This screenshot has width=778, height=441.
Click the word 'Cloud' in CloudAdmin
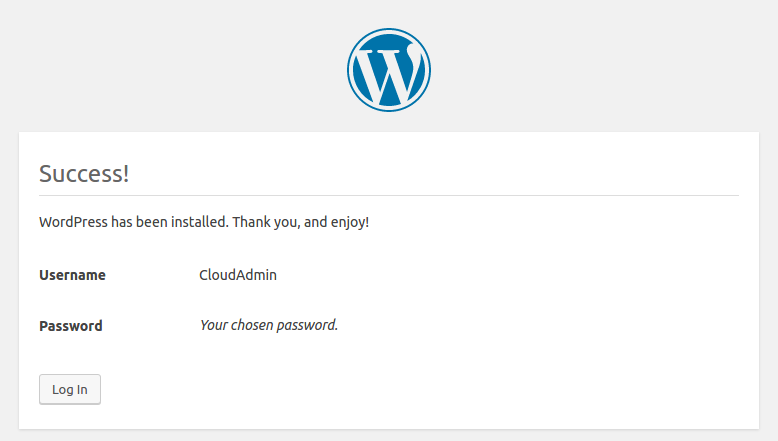[218, 275]
